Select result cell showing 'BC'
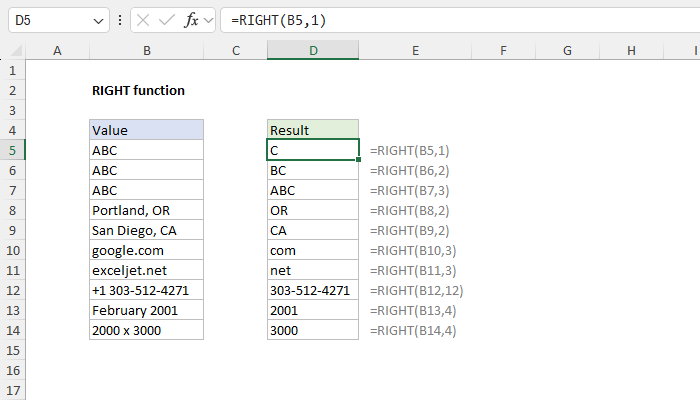Image resolution: width=700 pixels, height=400 pixels. 313,171
